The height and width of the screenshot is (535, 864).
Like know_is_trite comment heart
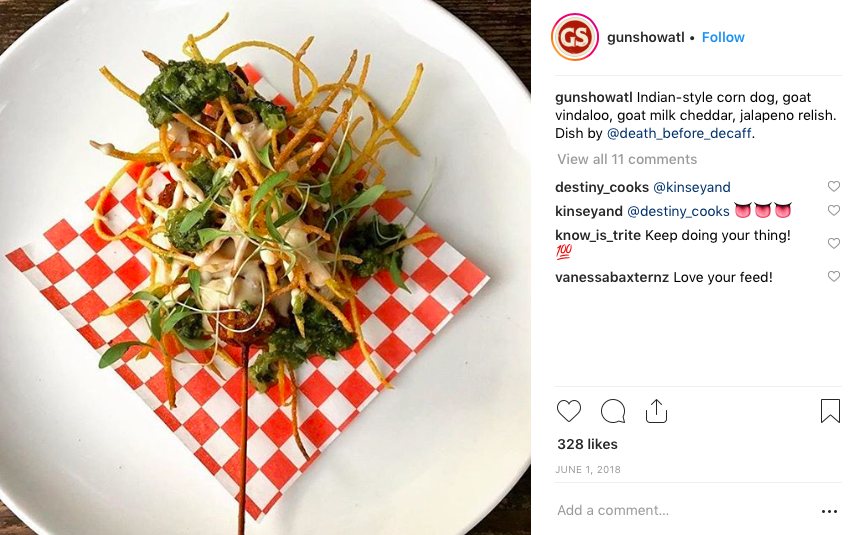point(834,243)
